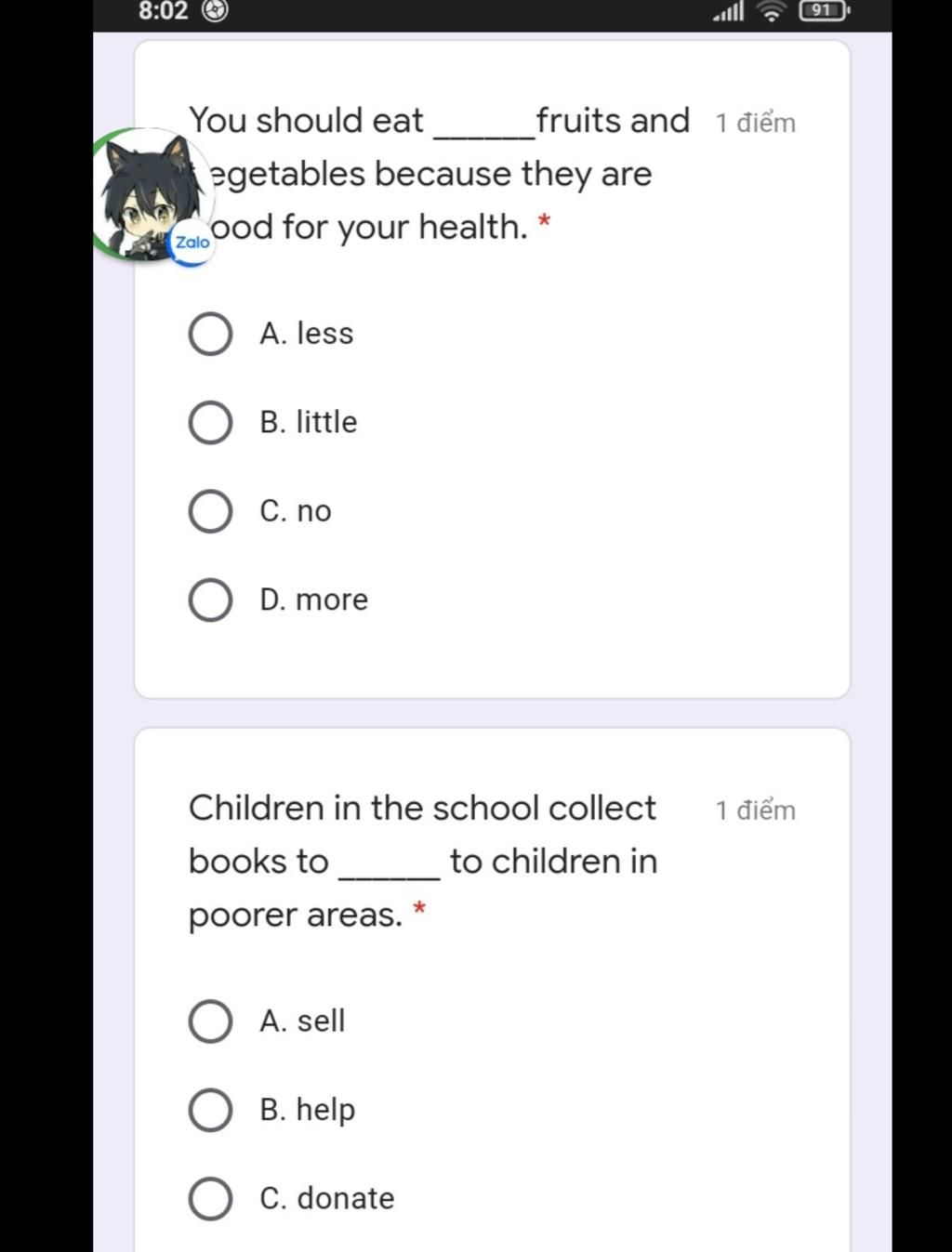The height and width of the screenshot is (1252, 952).
Task: Tap the battery indicator showing 91
Action: [823, 11]
